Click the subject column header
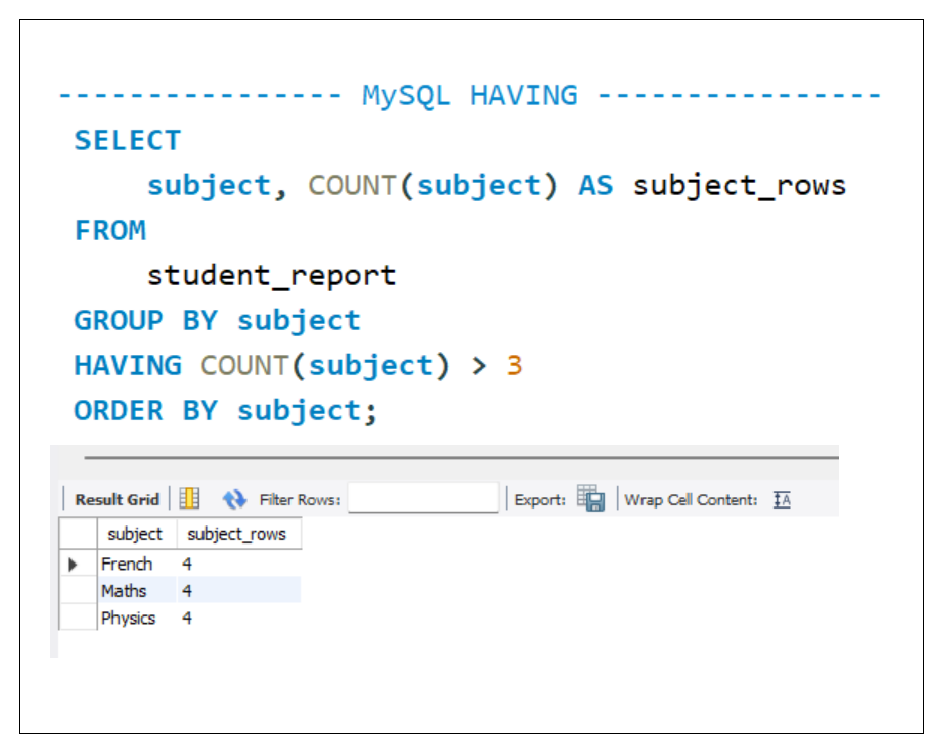 tap(135, 534)
